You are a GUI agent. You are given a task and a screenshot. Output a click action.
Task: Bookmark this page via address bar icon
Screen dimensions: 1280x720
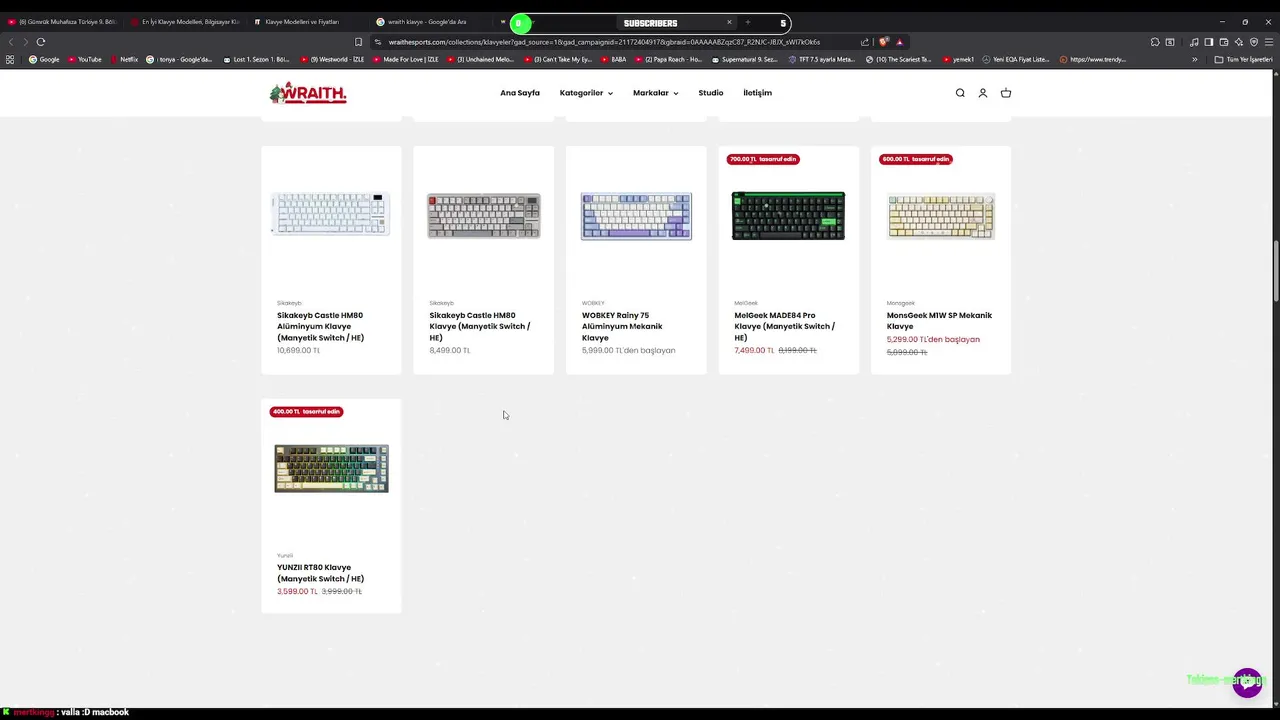[x=358, y=42]
